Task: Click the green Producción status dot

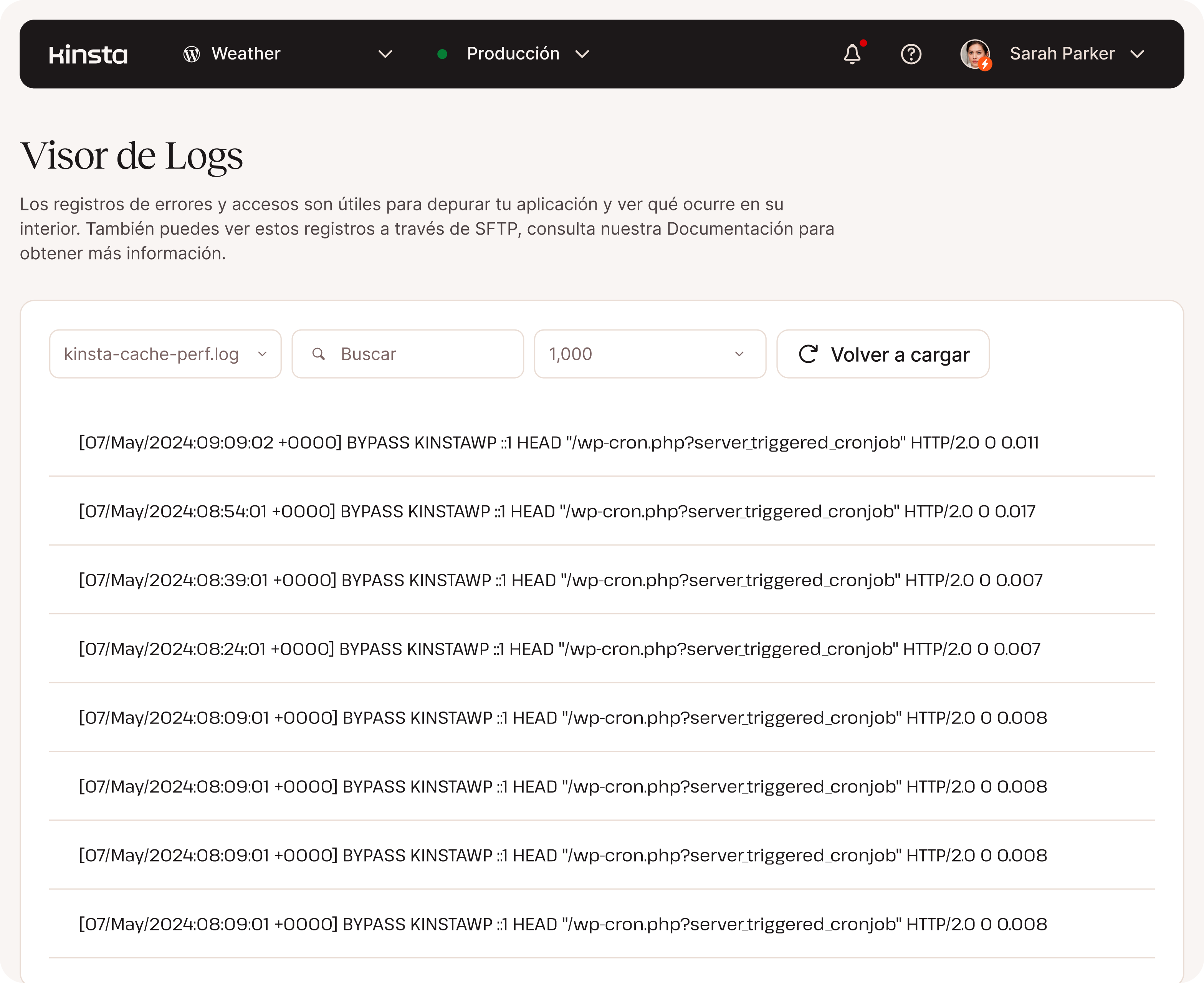Action: coord(443,55)
